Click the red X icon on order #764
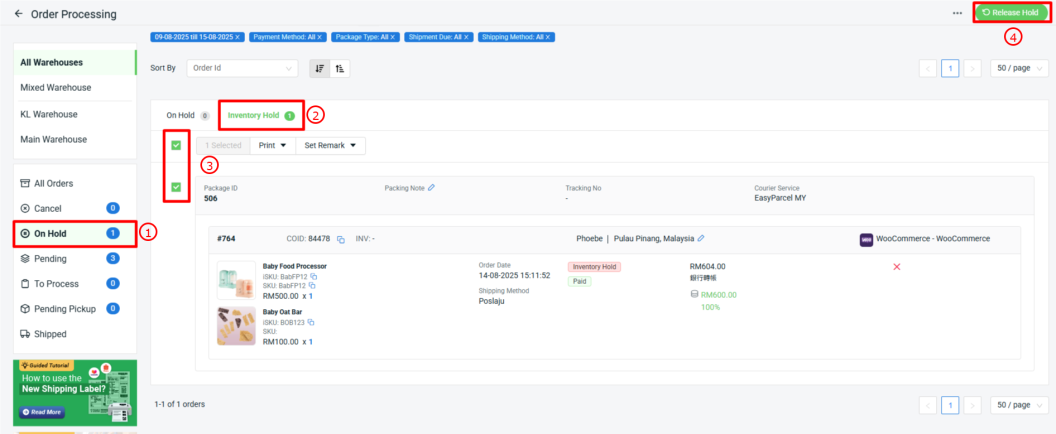The height and width of the screenshot is (434, 1056). (896, 266)
